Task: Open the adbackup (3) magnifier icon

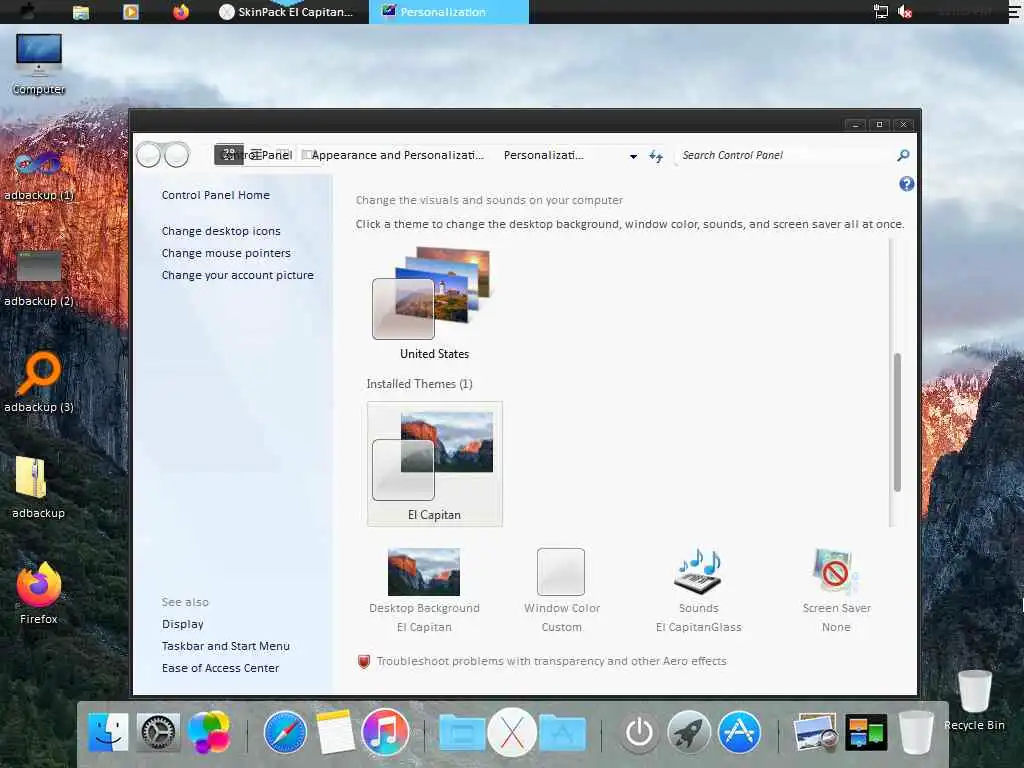Action: tap(39, 383)
